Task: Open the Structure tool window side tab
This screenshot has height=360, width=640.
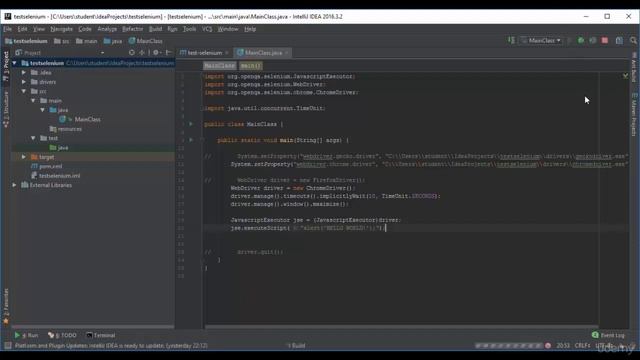Action: 6,109
